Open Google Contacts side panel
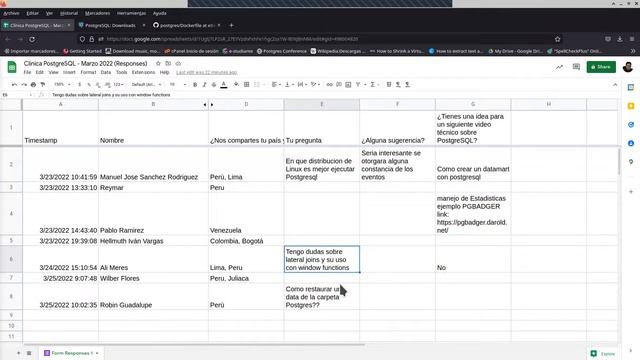This screenshot has width=640, height=360. (x=631, y=143)
